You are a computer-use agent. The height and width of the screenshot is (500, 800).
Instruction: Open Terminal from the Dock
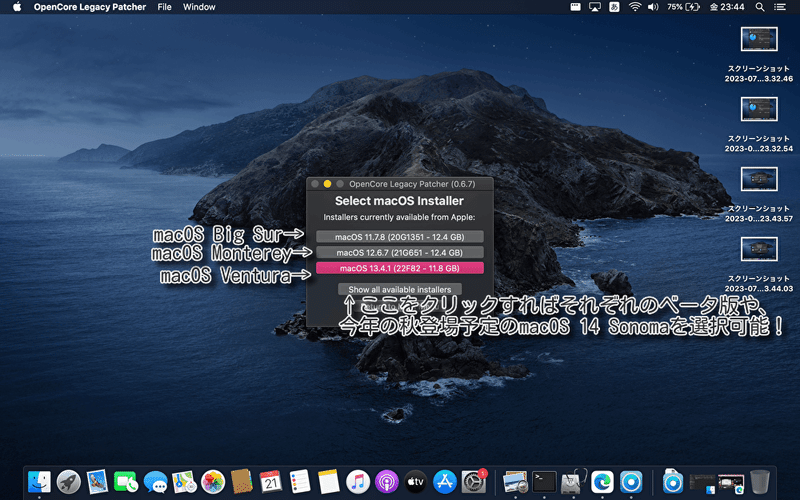[544, 482]
